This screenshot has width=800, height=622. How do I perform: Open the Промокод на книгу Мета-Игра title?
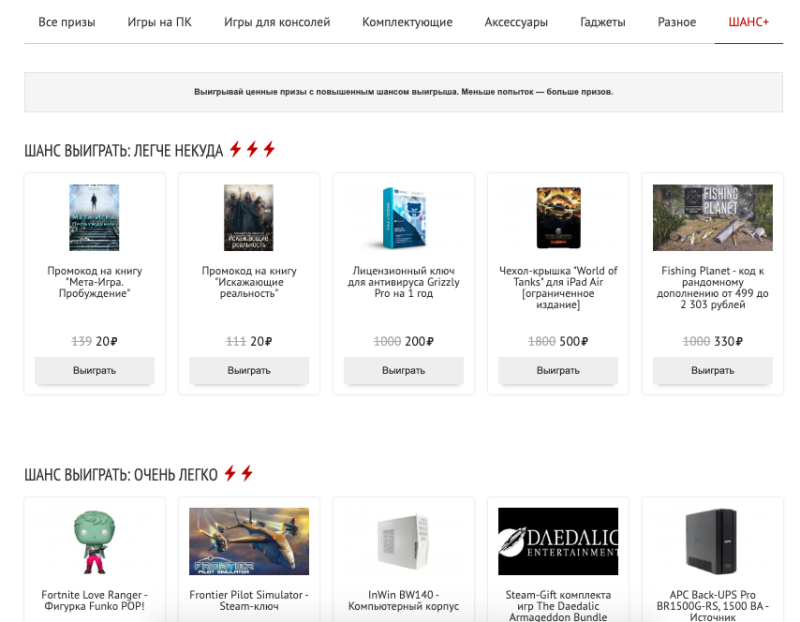[94, 282]
